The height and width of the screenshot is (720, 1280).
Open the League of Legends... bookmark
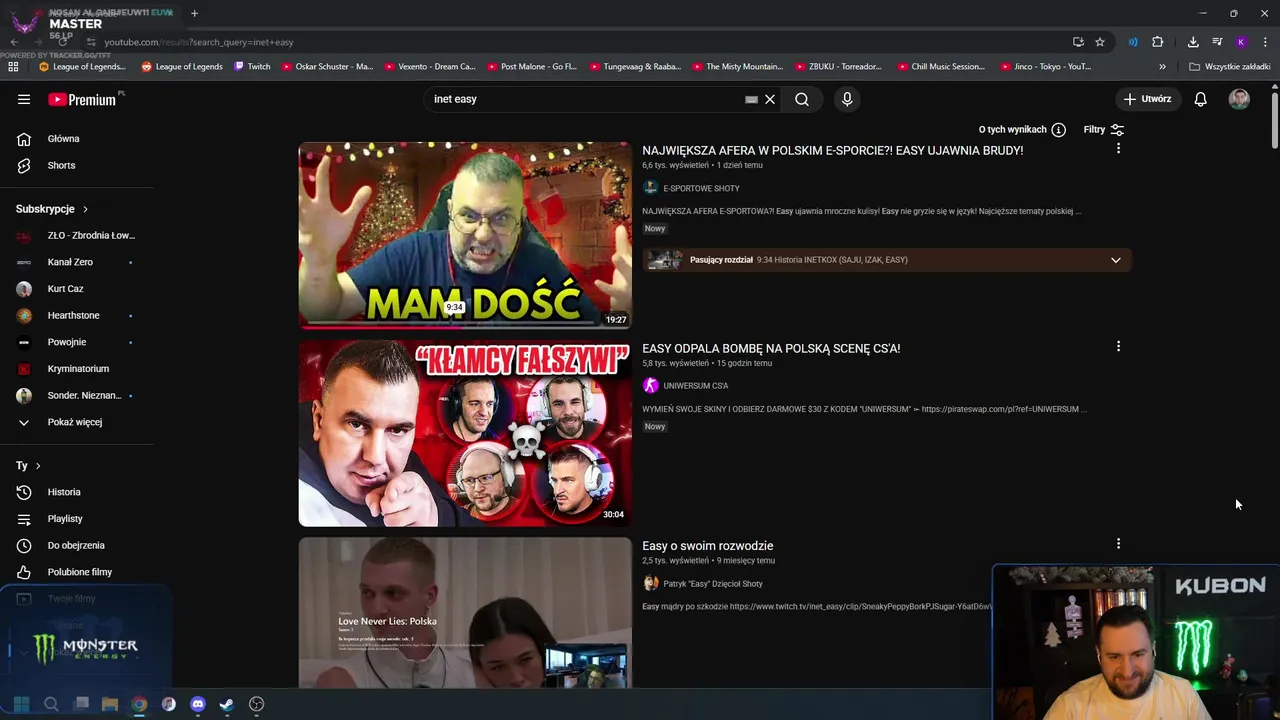pos(82,67)
